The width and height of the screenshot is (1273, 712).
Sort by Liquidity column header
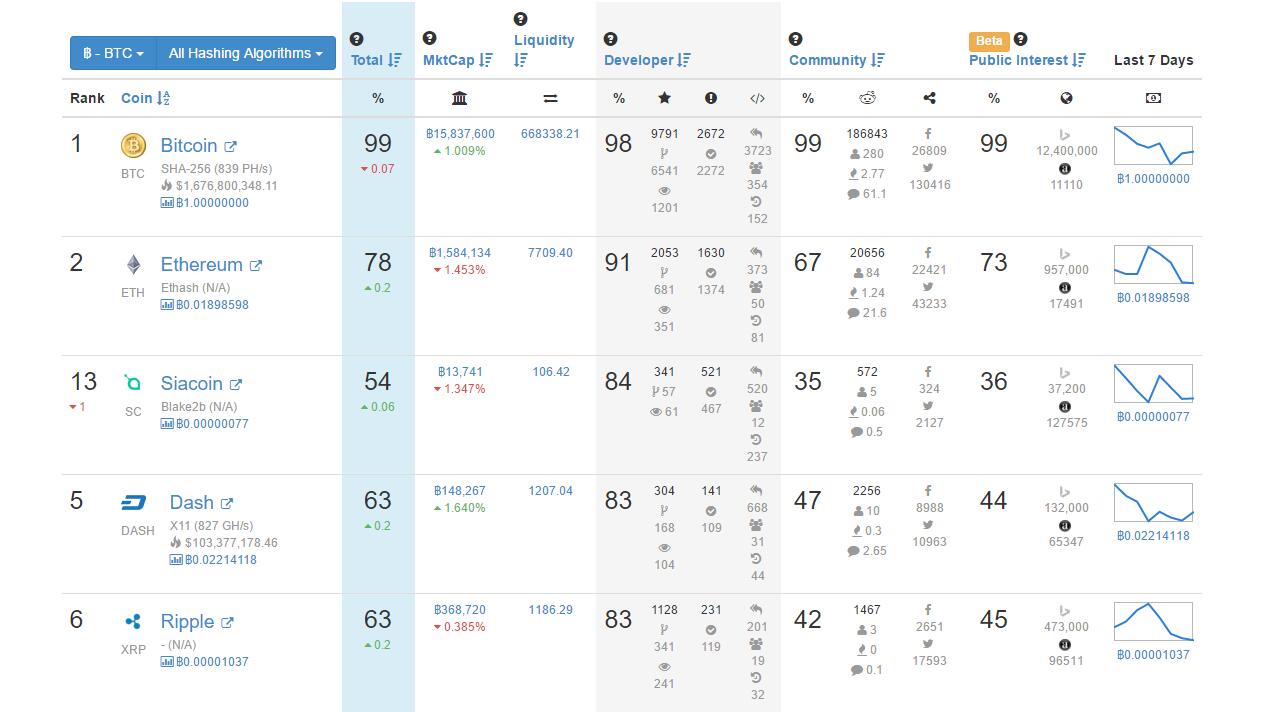click(544, 50)
